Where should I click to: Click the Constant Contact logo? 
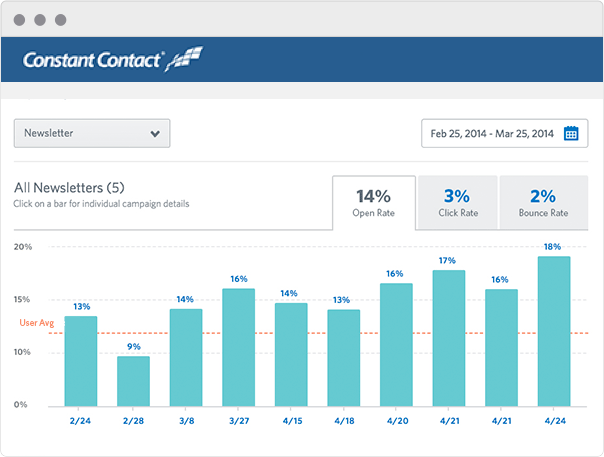click(x=112, y=60)
